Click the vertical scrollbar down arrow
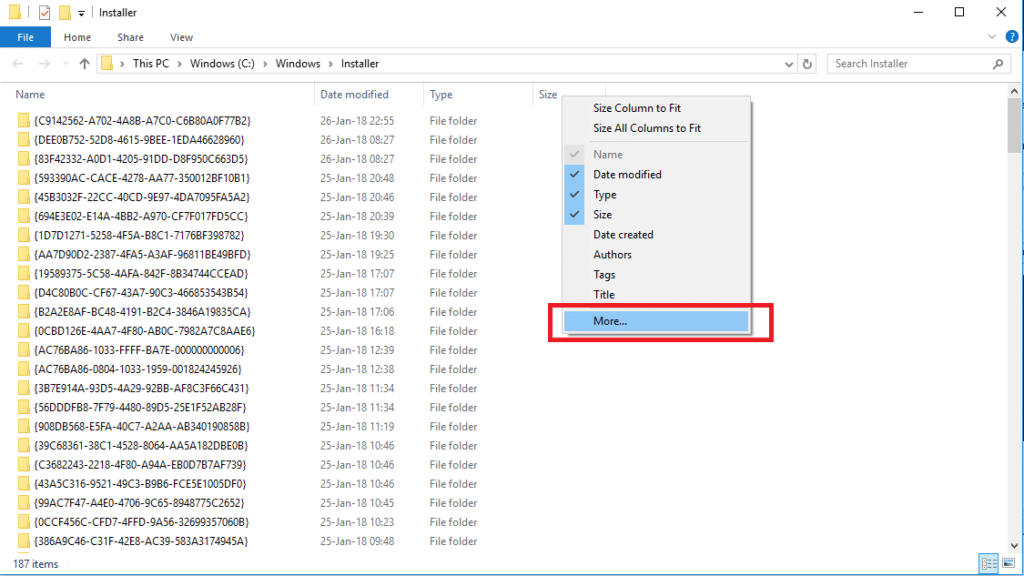1024x576 pixels. [1014, 546]
